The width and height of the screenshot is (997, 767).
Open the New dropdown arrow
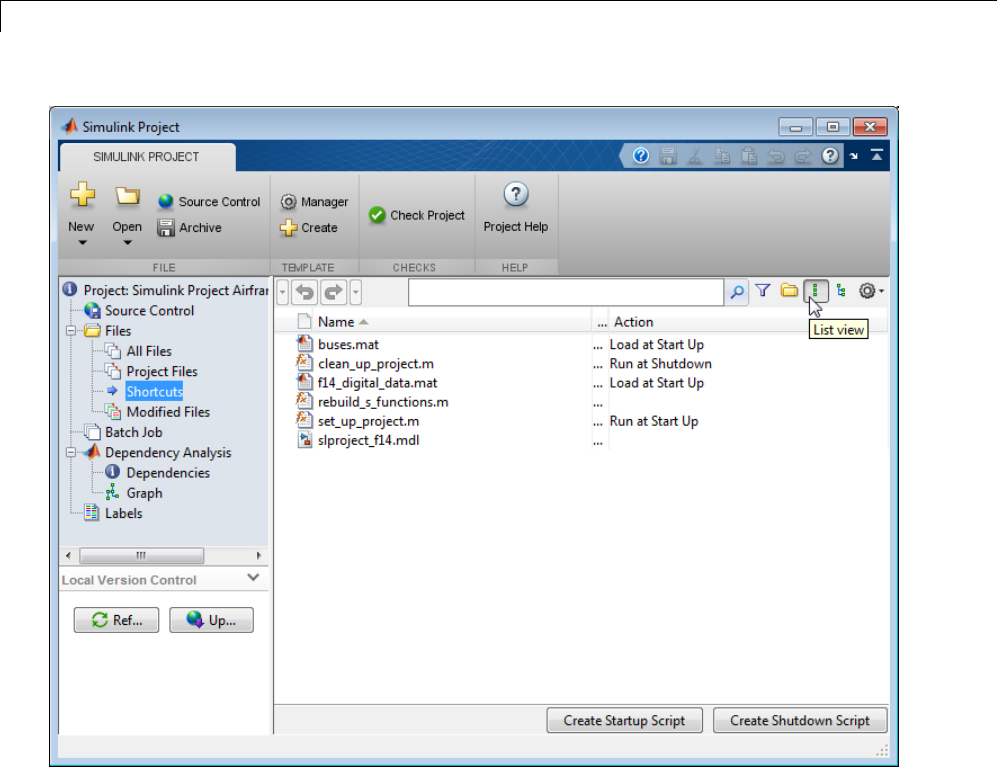82,243
